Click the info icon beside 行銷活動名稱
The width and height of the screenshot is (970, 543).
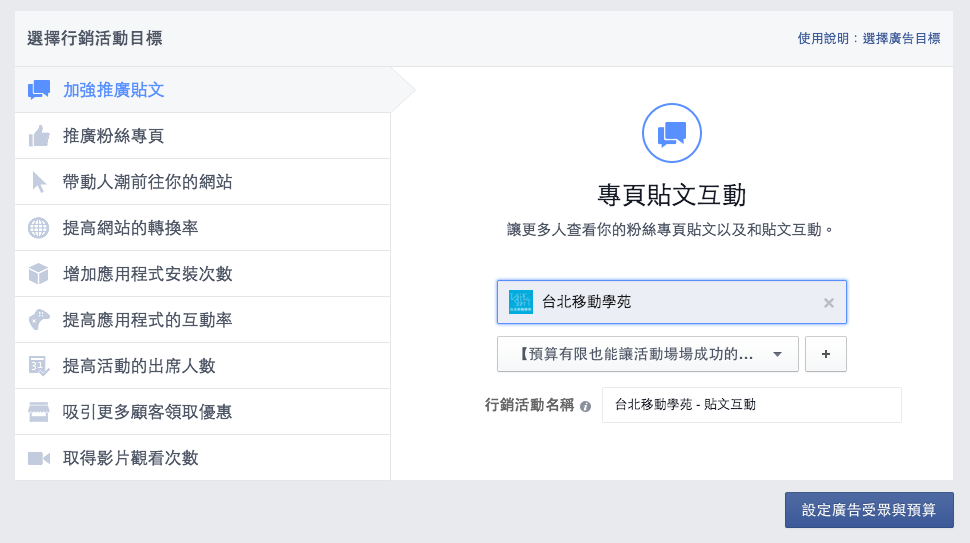[585, 406]
